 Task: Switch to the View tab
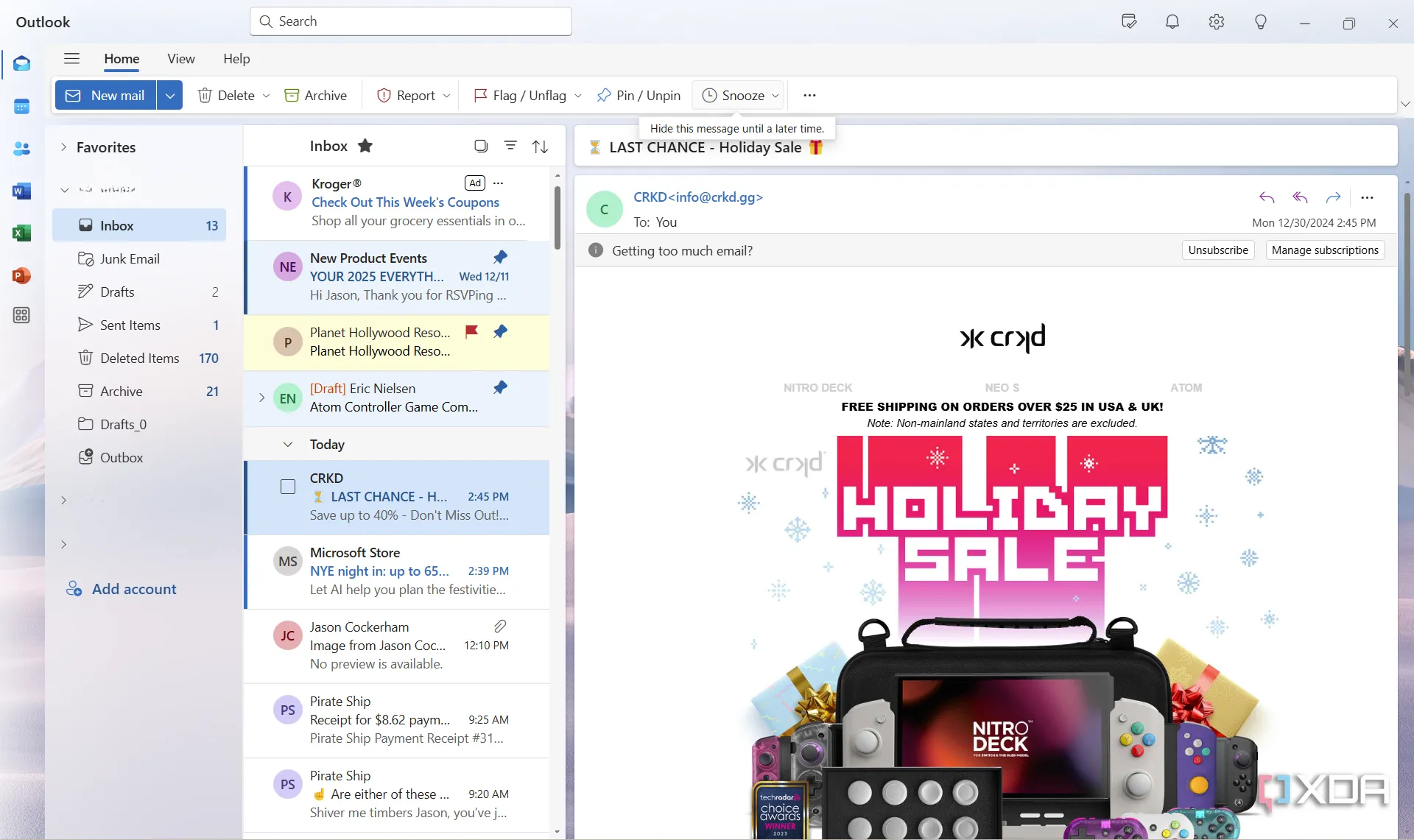click(180, 59)
